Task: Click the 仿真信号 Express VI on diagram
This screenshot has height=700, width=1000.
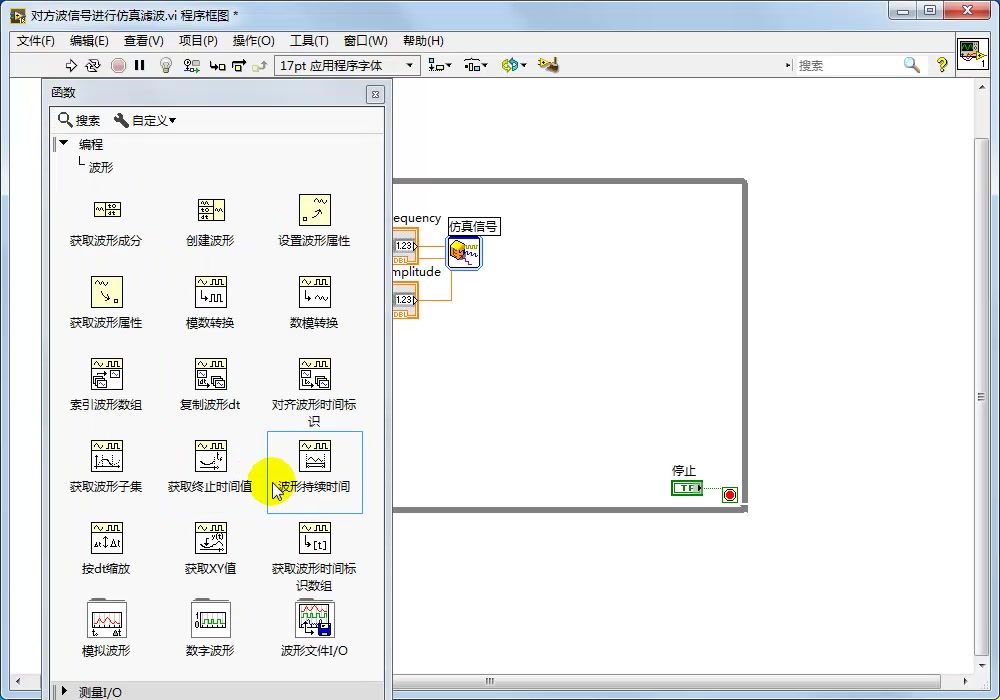Action: (x=463, y=253)
